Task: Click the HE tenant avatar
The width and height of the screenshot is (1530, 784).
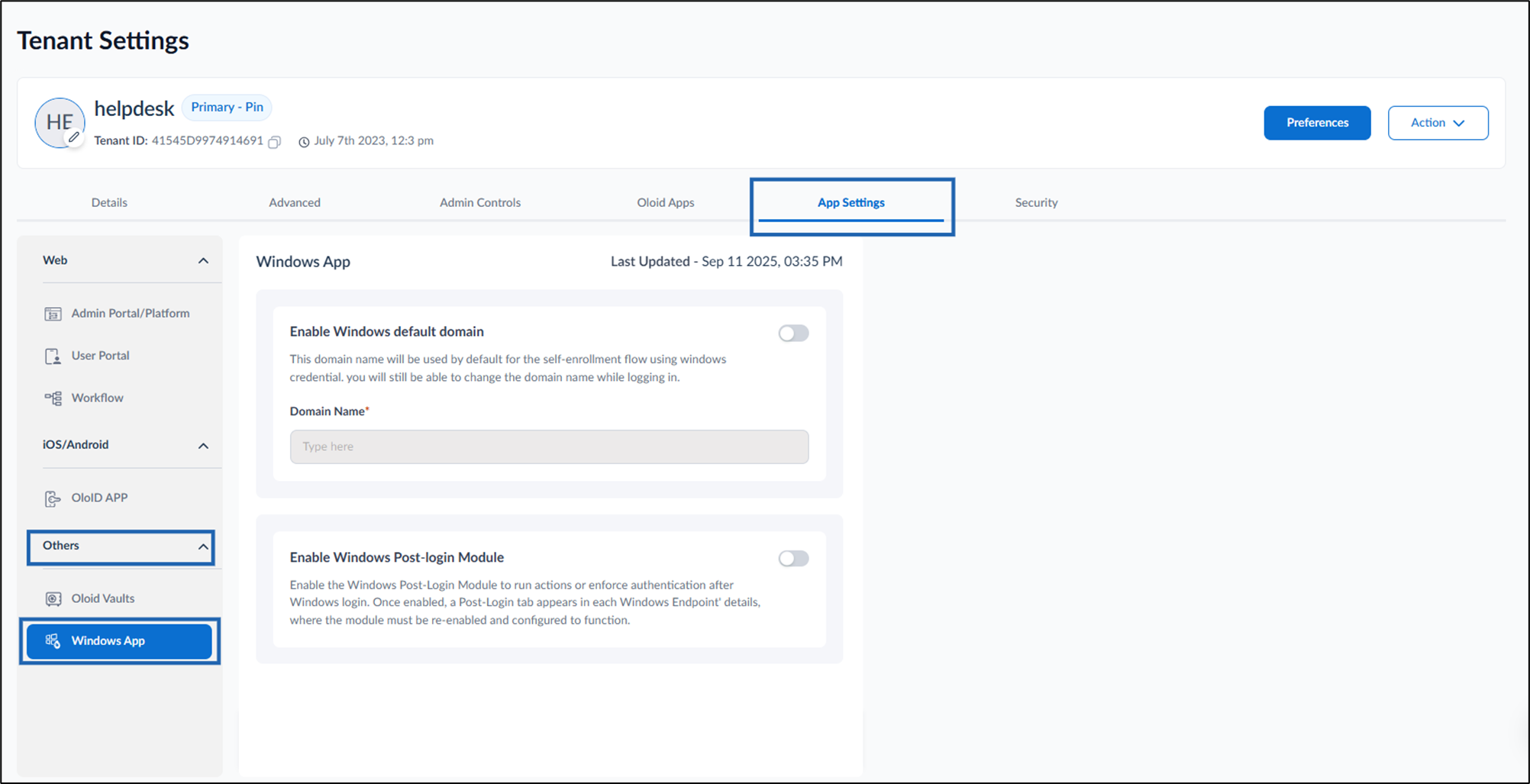Action: tap(60, 122)
